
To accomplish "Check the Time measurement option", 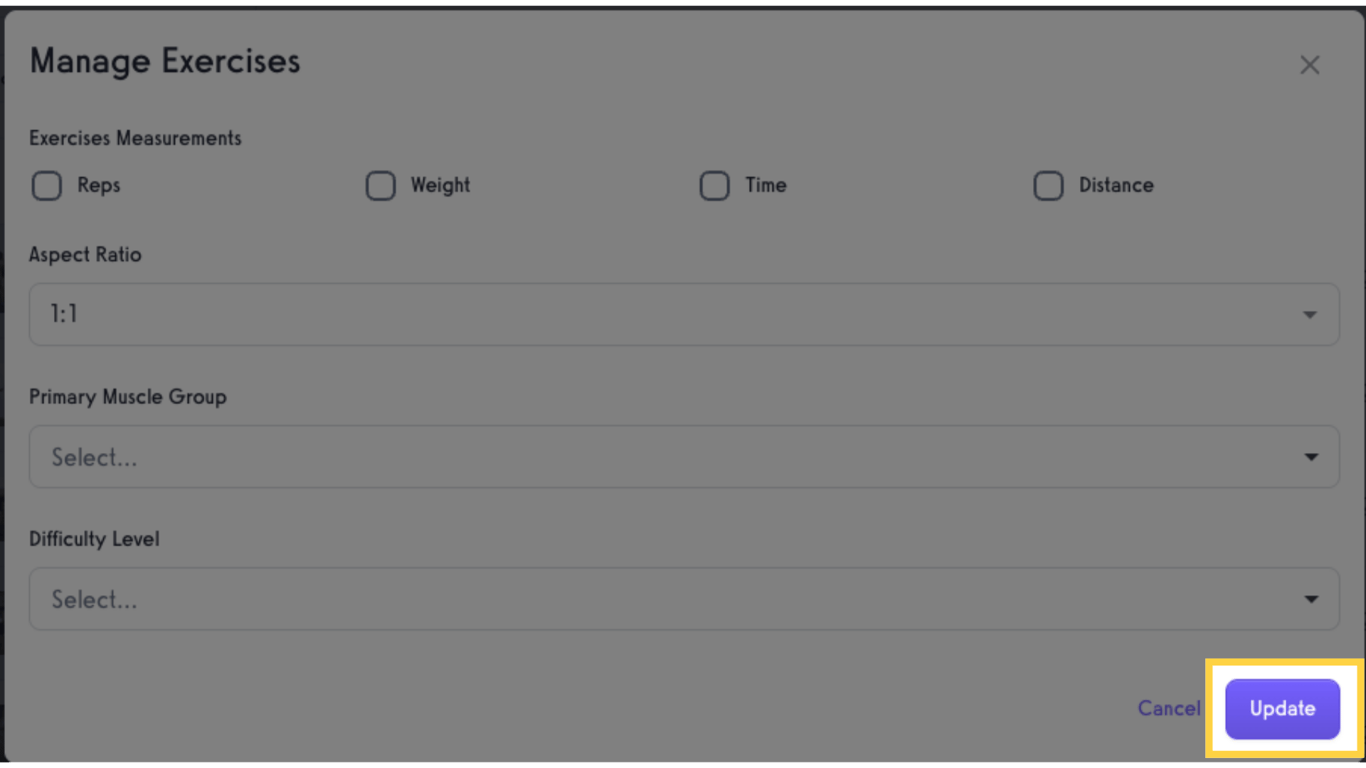I will (715, 185).
